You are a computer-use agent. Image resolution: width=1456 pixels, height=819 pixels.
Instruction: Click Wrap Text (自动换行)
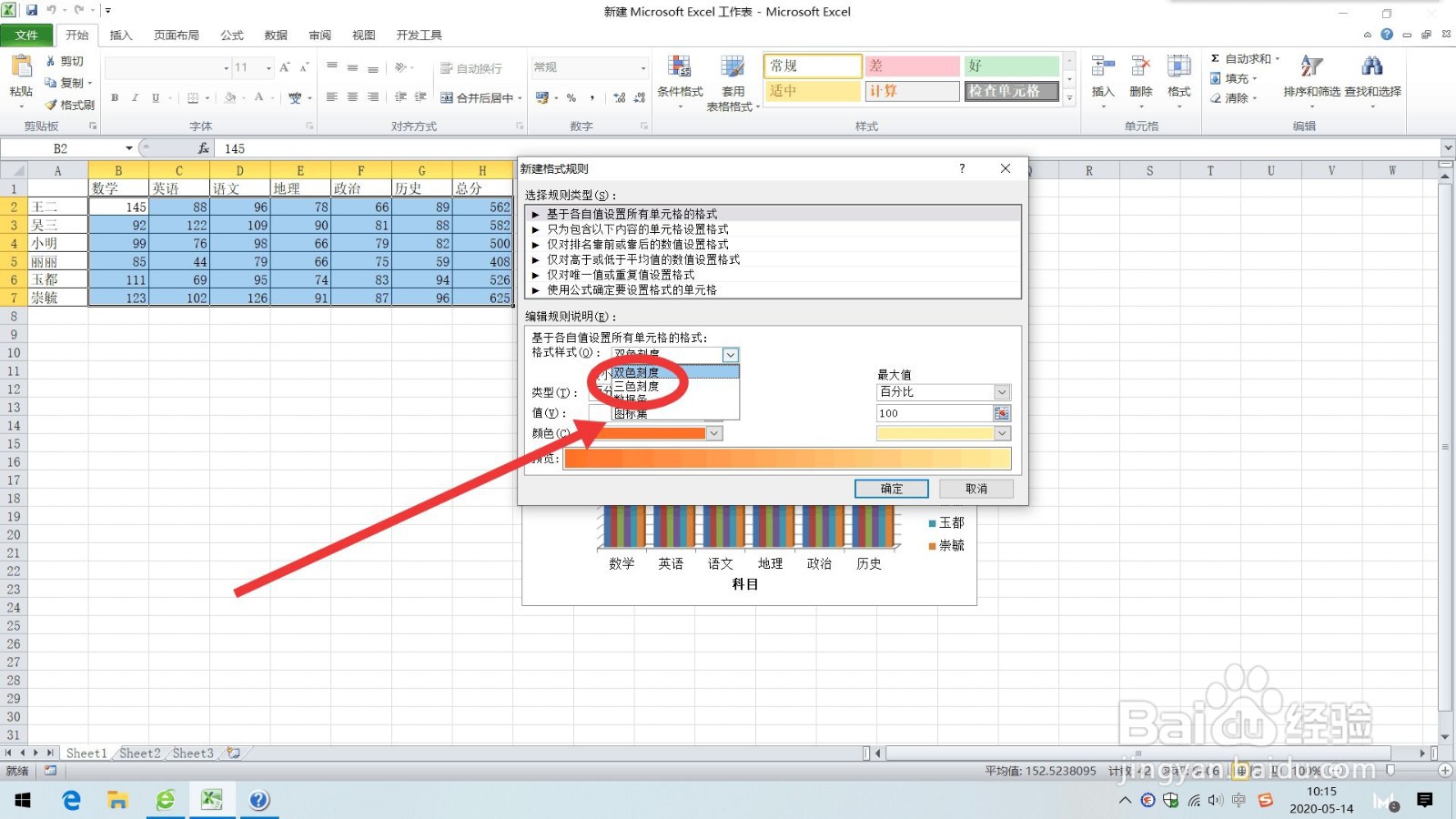pos(471,68)
